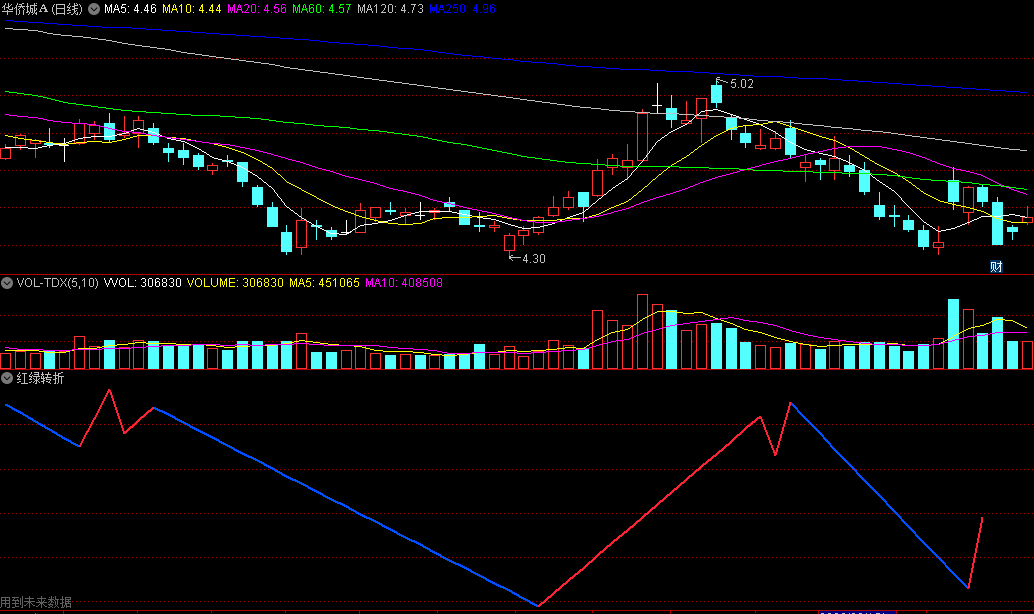Viewport: 1034px width, 614px height.
Task: Click the 4.30 low price annotation
Action: 533,259
